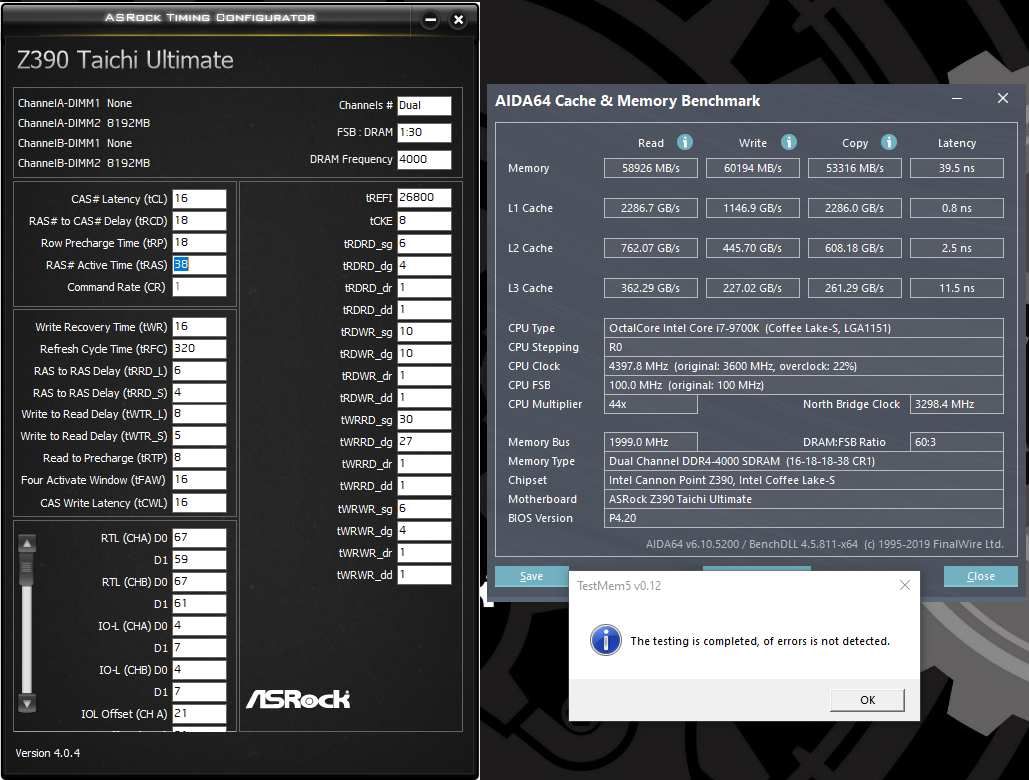This screenshot has height=780, width=1029.
Task: Click the DRAM Frequency field
Action: click(424, 159)
